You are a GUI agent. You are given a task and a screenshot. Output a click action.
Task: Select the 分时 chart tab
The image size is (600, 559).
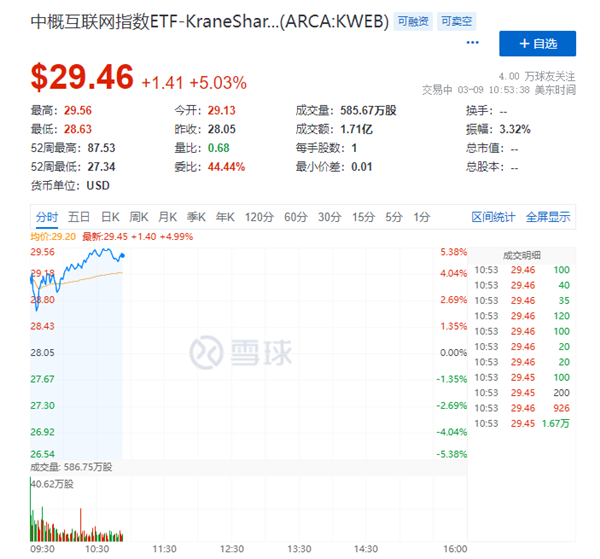pyautogui.click(x=47, y=217)
